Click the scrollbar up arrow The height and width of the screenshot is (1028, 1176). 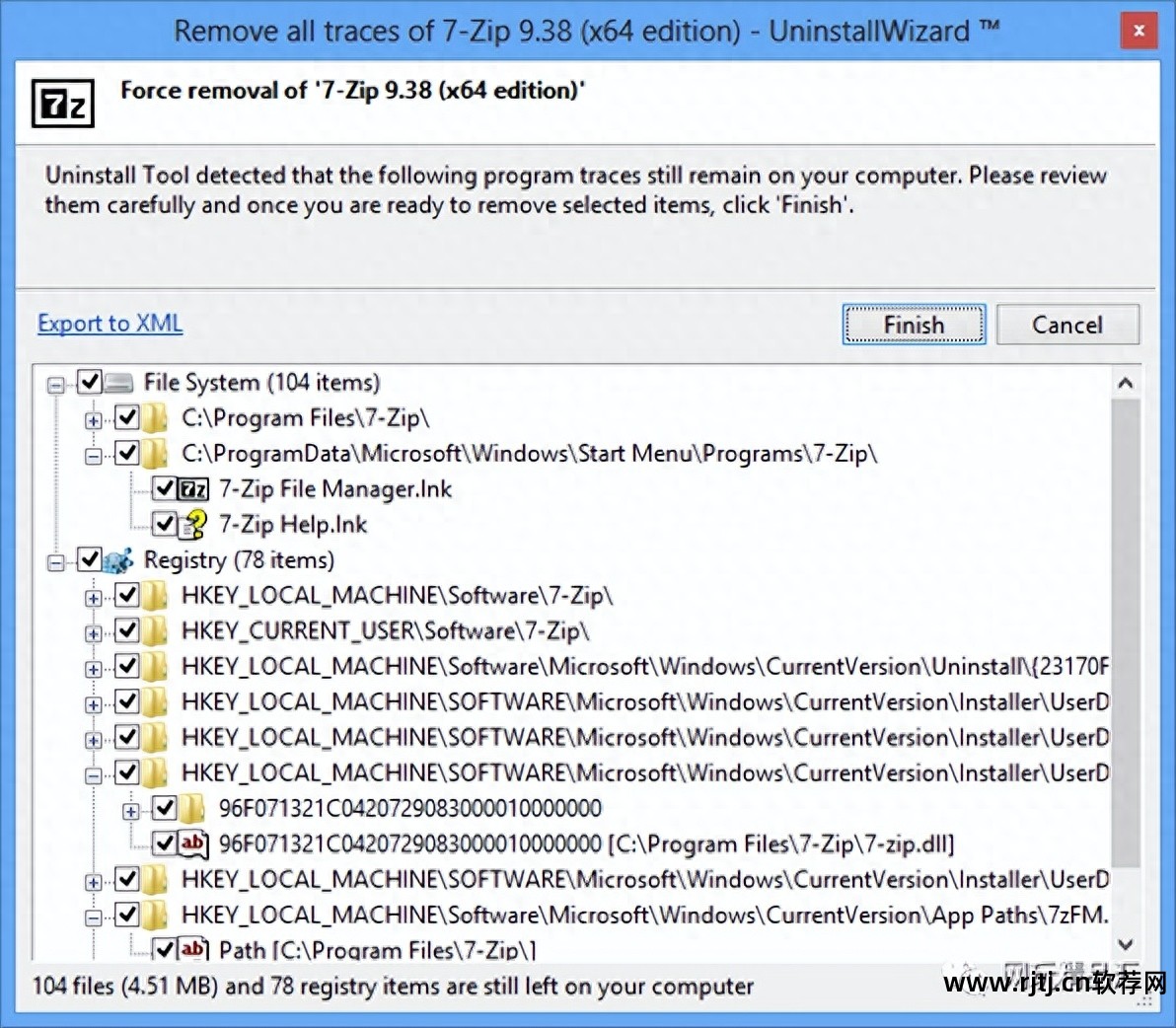(1125, 383)
